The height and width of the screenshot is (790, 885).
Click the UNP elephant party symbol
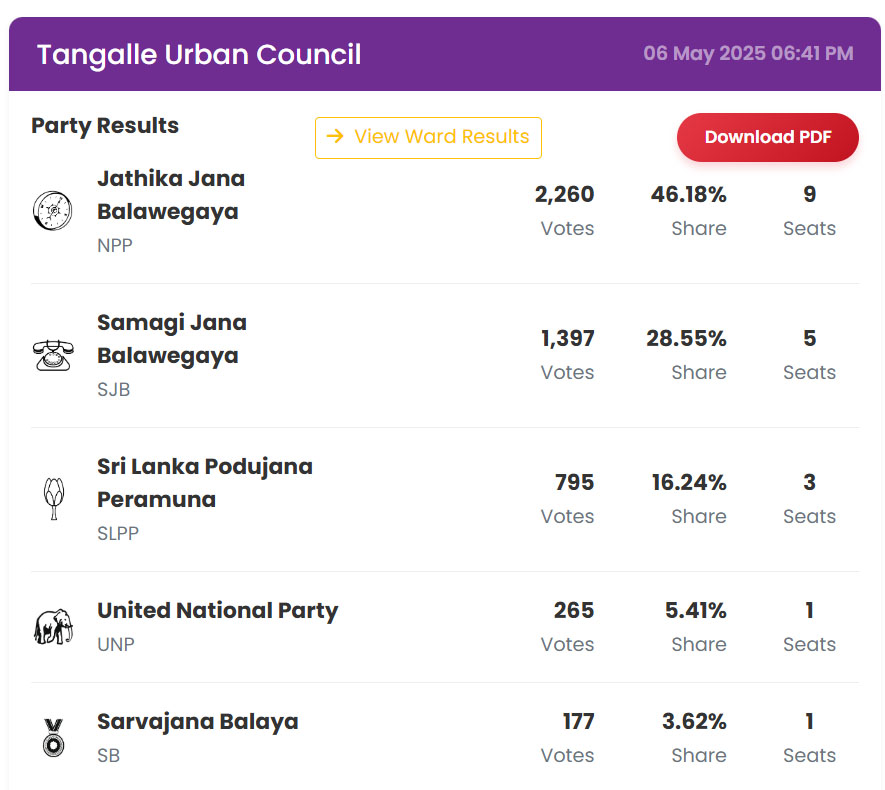(53, 626)
